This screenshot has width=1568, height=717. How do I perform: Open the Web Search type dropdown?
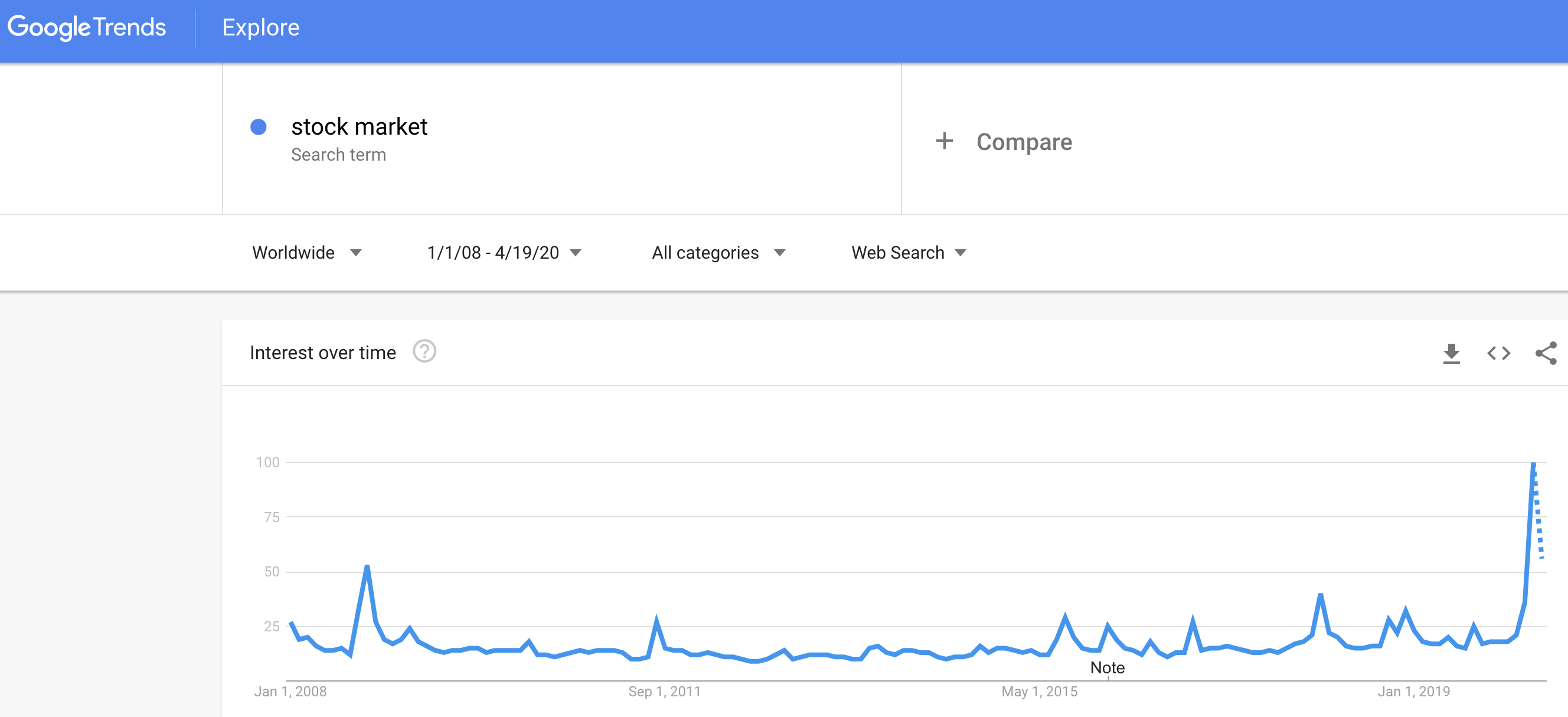[x=908, y=253]
